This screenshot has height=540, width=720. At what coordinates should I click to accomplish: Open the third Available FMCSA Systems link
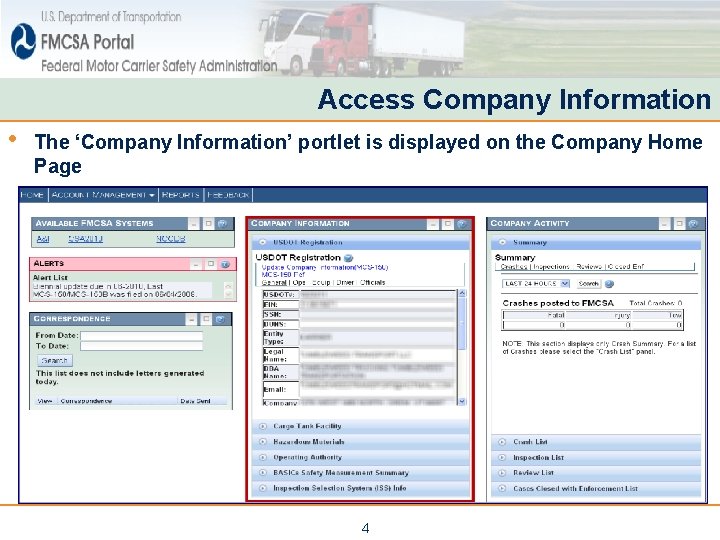point(170,239)
